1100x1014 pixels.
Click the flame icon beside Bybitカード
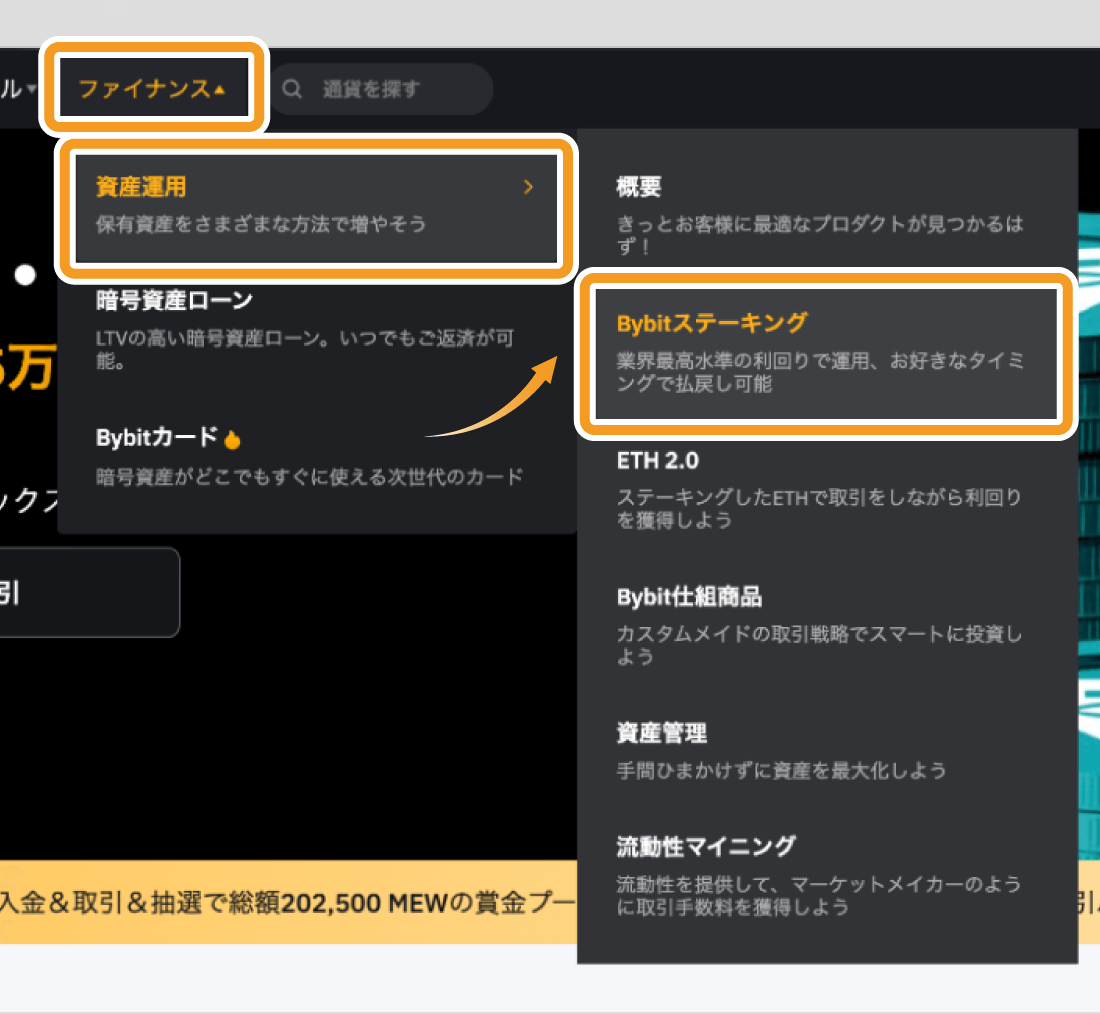tap(232, 439)
